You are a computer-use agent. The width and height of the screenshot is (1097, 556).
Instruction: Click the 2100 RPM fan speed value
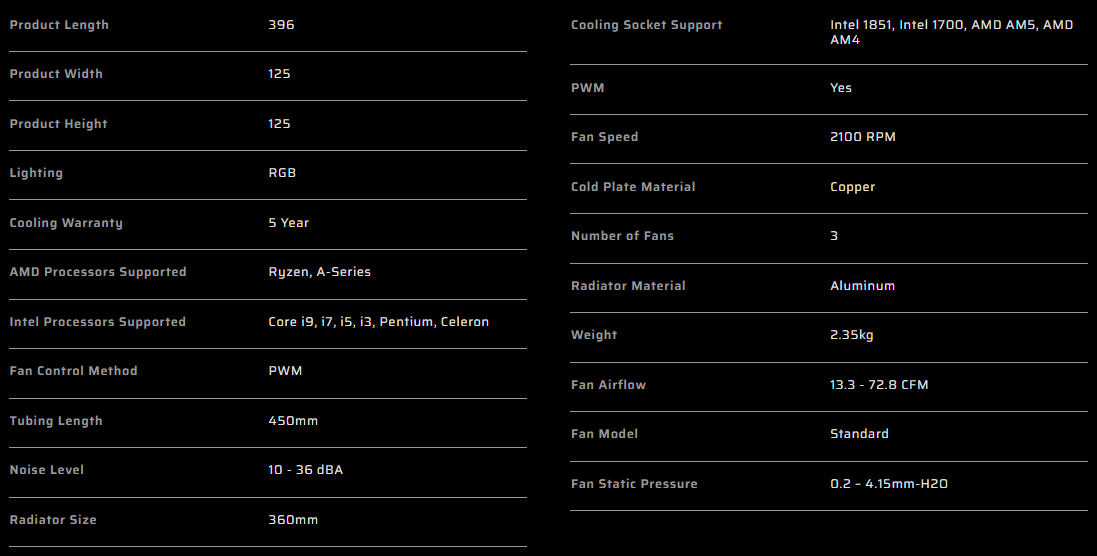tap(863, 137)
